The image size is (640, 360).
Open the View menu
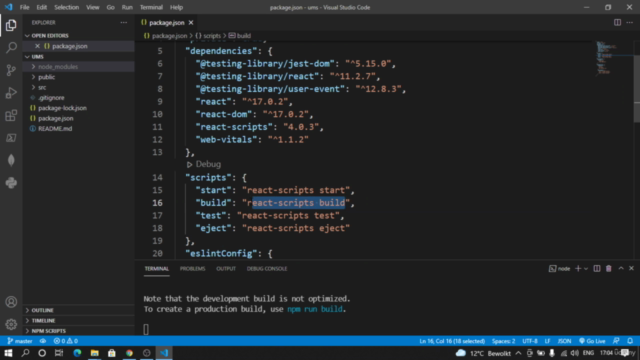click(93, 7)
